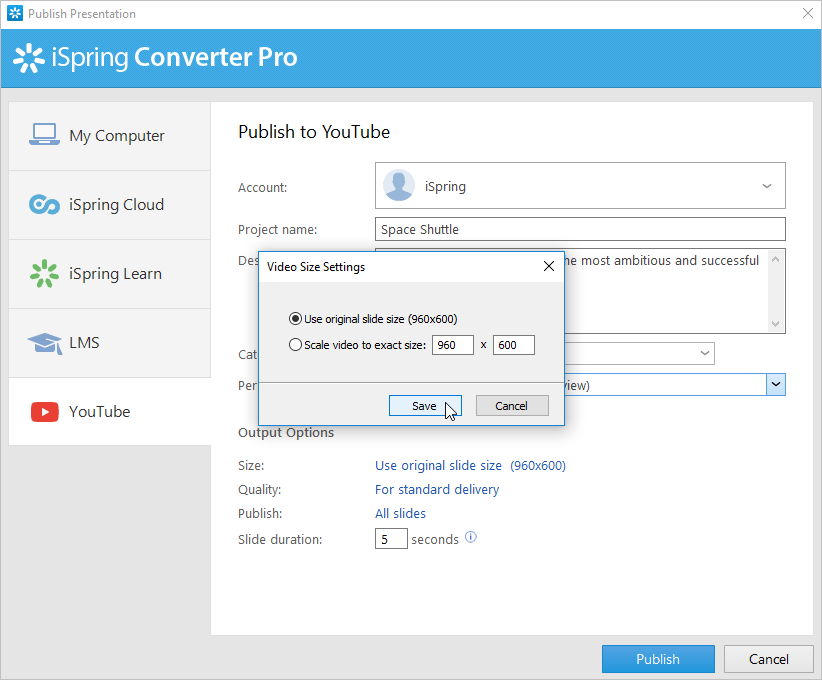This screenshot has width=822, height=680.
Task: Select Use original slide size radio
Action: pos(296,319)
